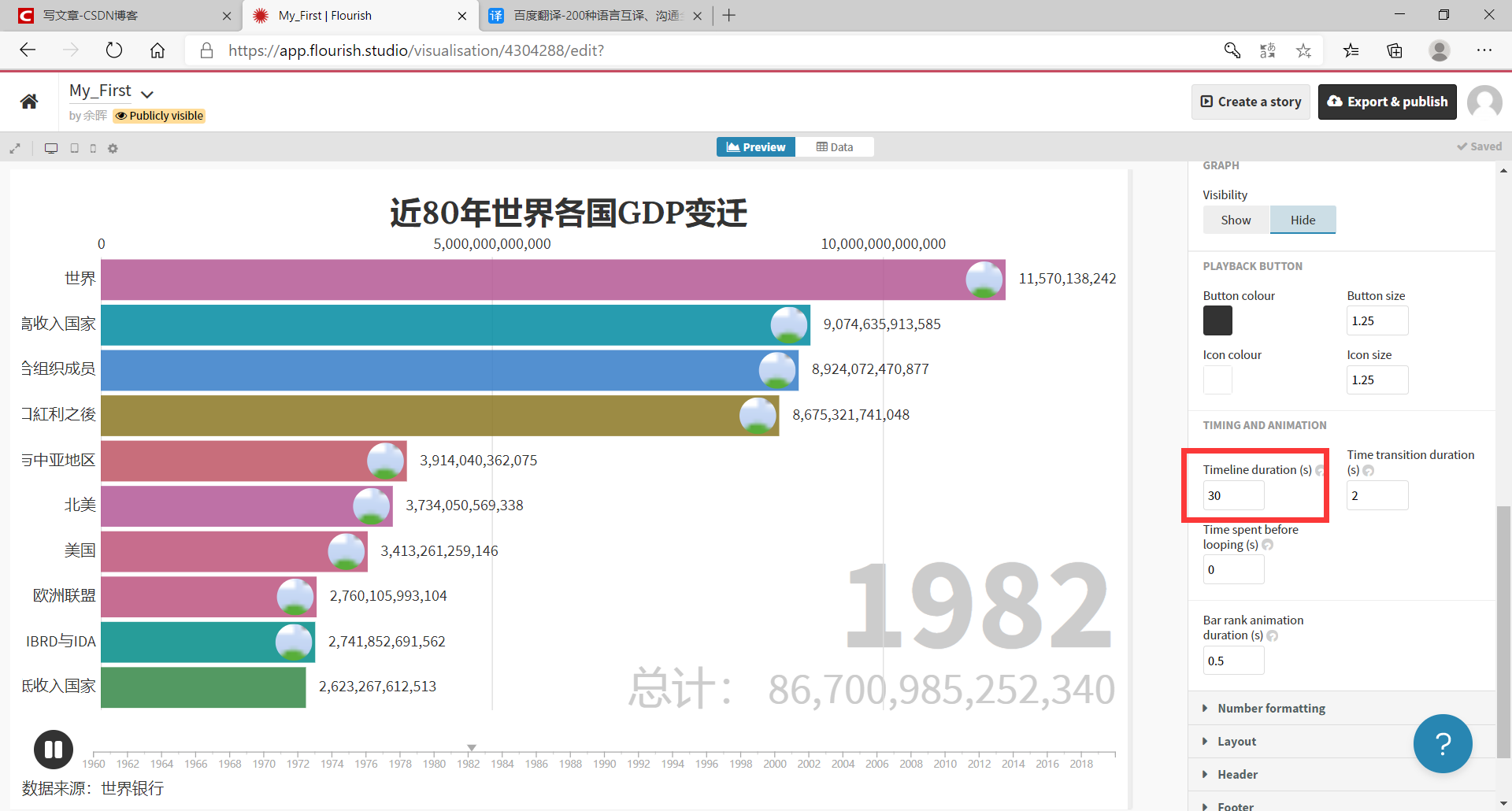Image resolution: width=1512 pixels, height=811 pixels.
Task: Click the Flourish home icon
Action: [29, 102]
